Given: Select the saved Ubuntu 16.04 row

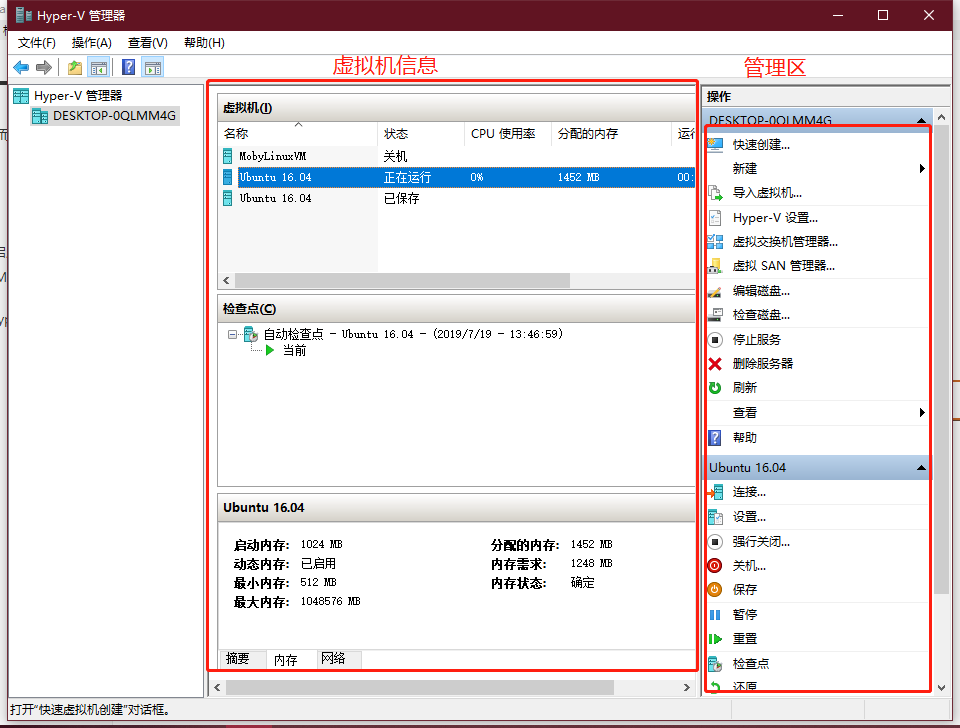Looking at the screenshot, I should (458, 198).
